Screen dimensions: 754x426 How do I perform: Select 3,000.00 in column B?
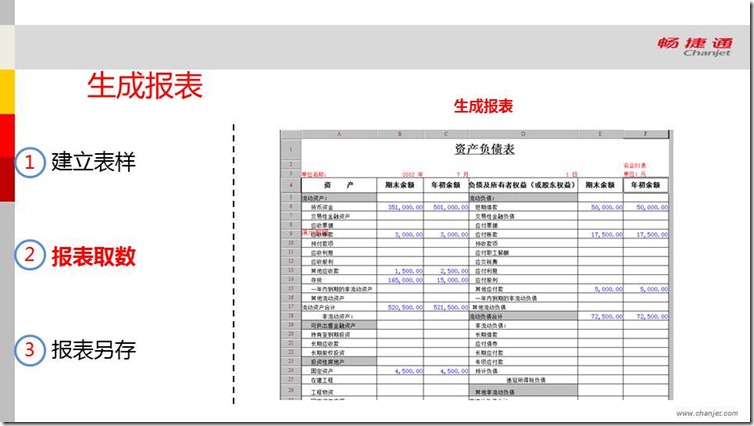tap(400, 234)
